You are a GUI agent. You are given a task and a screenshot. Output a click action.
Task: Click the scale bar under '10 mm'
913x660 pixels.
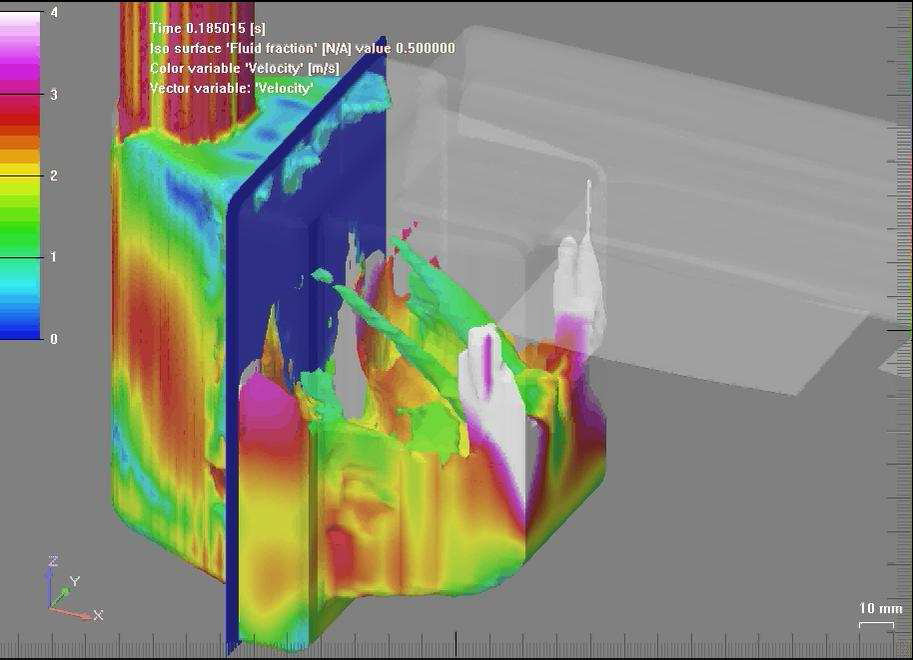point(877,624)
